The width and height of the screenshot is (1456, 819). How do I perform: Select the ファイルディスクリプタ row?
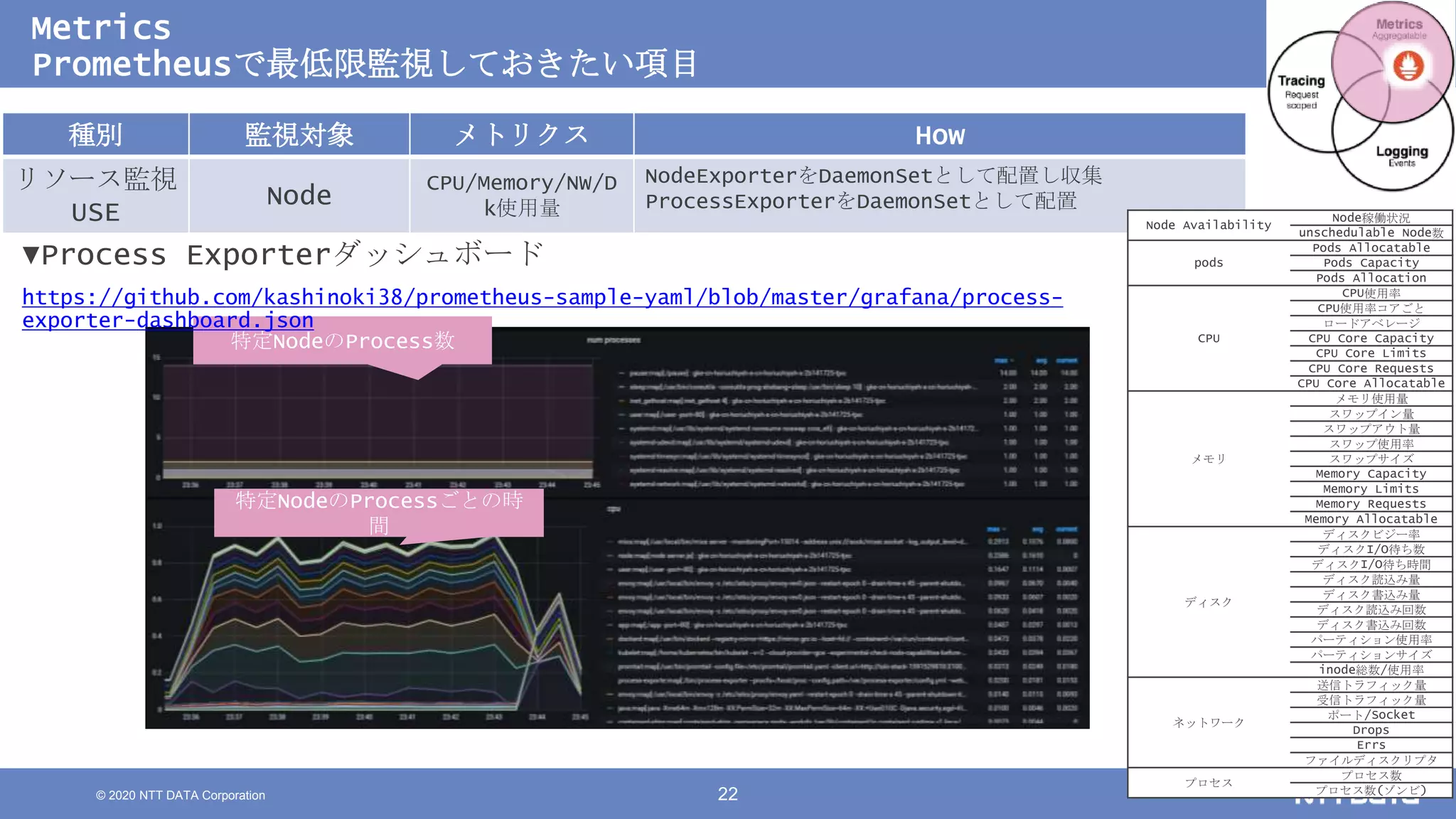[x=1371, y=760]
